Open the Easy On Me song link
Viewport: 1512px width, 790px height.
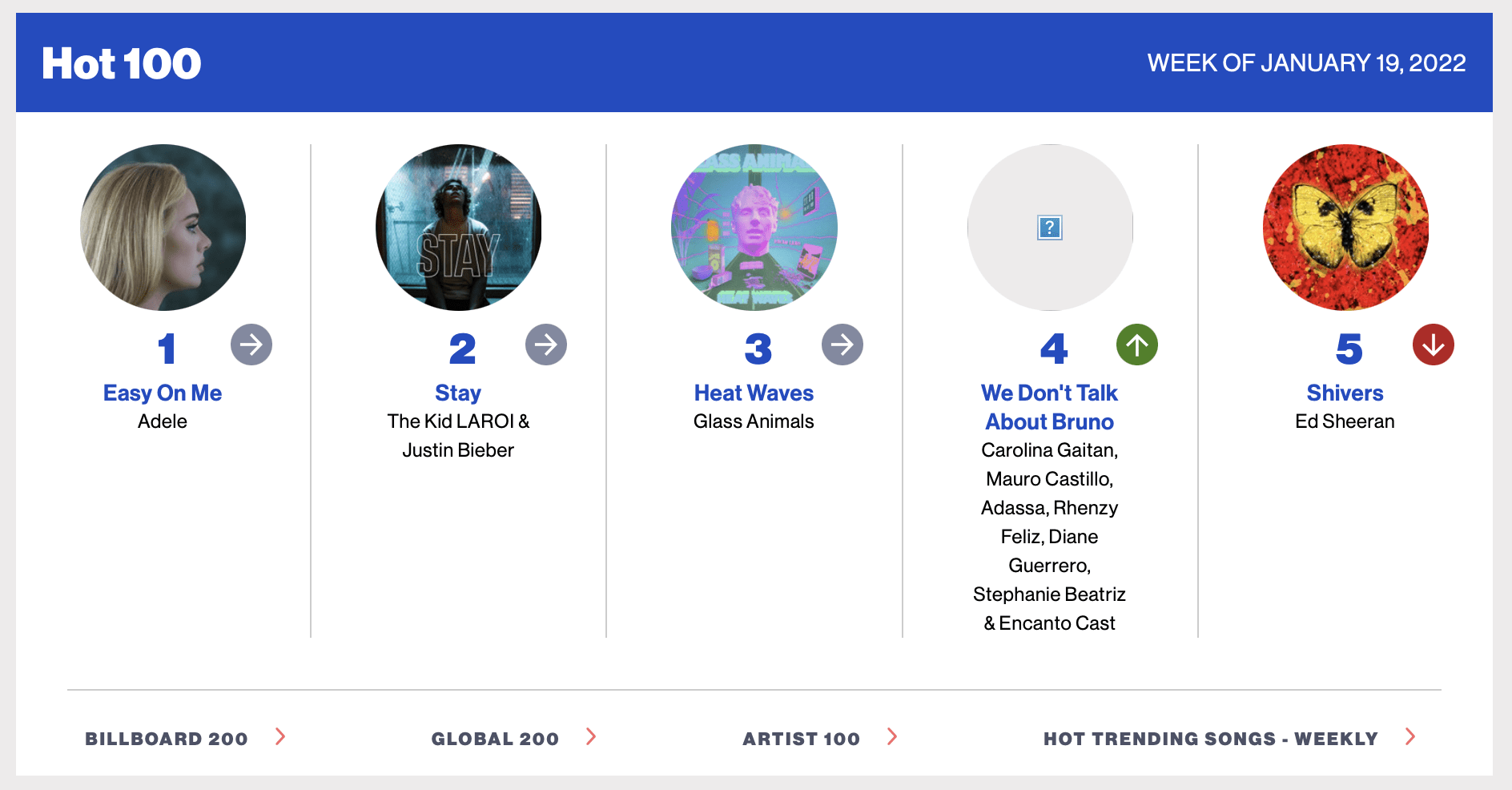[x=163, y=393]
